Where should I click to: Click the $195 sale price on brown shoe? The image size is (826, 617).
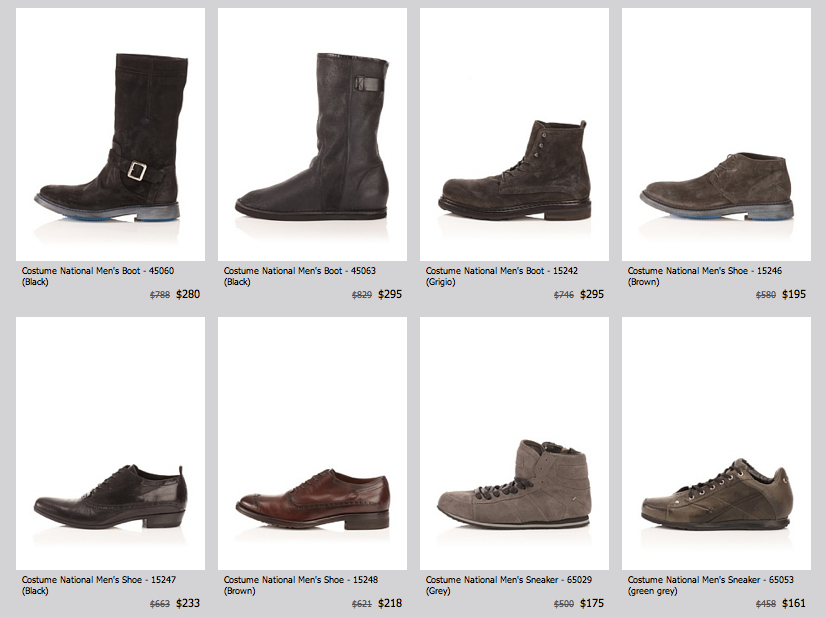[794, 295]
